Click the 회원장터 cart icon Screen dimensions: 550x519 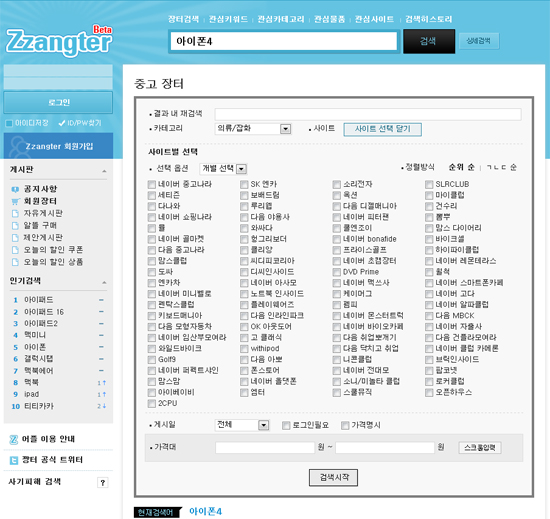[15, 201]
